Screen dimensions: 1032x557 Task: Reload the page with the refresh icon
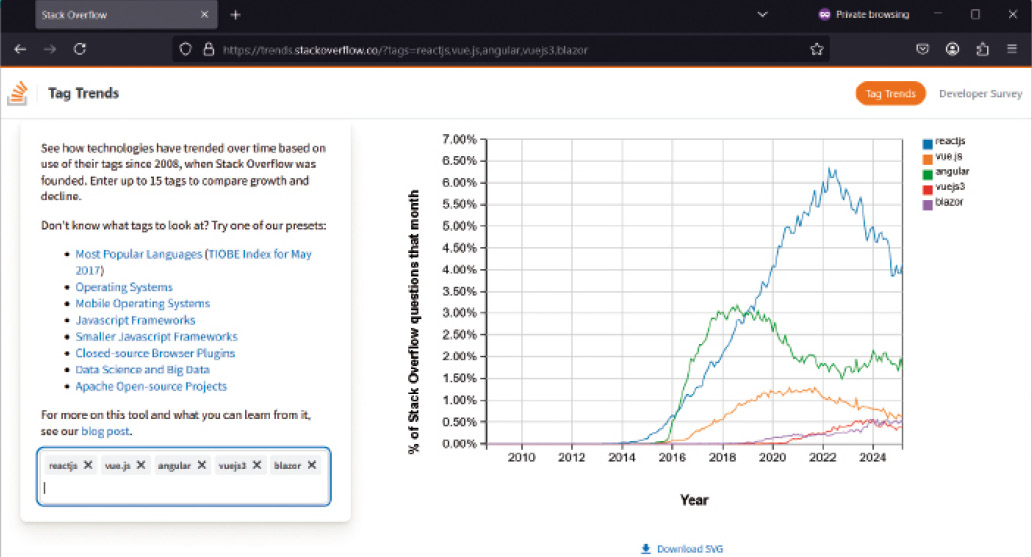coord(80,49)
